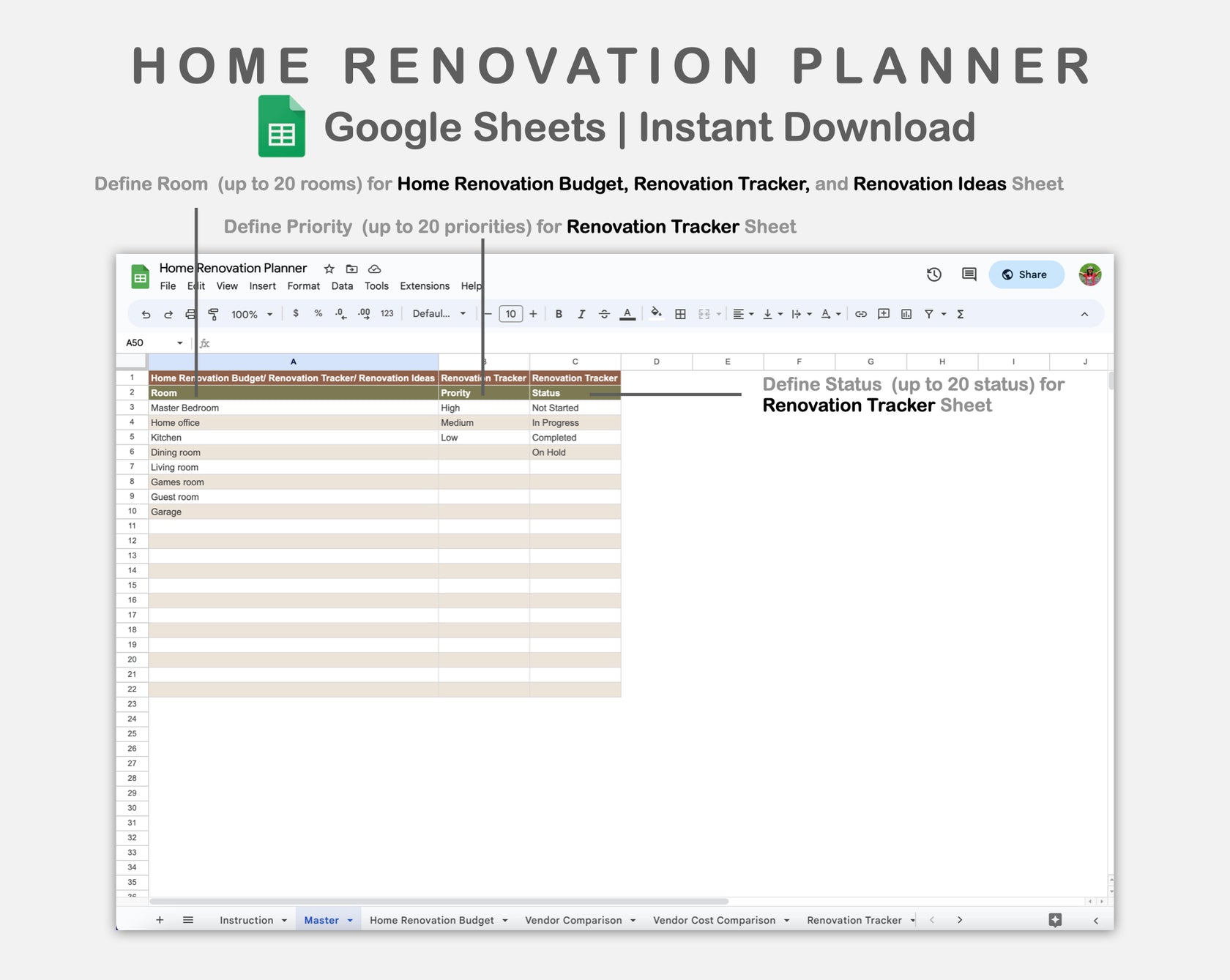Click the insert link icon
This screenshot has height=980, width=1230.
click(861, 313)
